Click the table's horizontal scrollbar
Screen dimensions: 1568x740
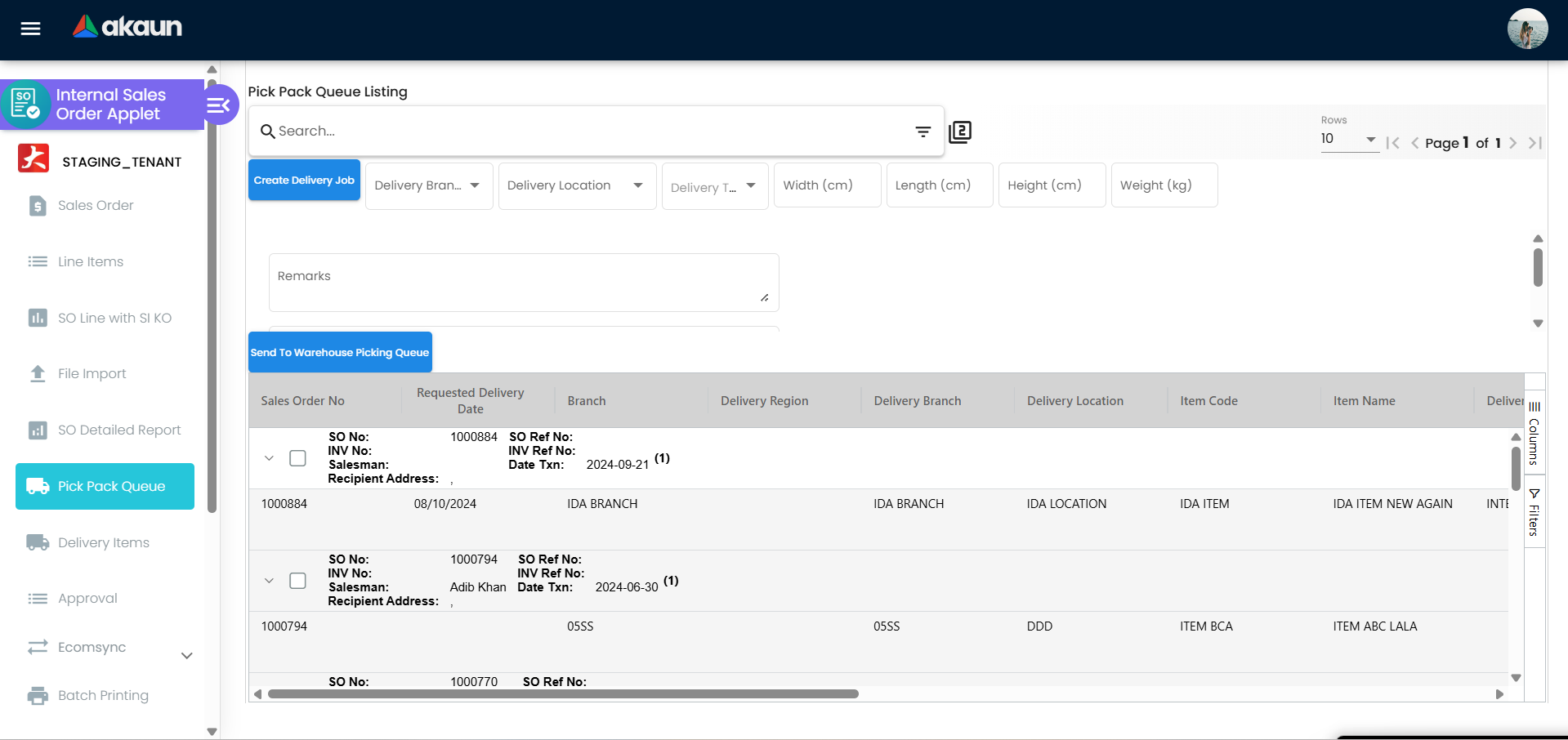click(563, 694)
